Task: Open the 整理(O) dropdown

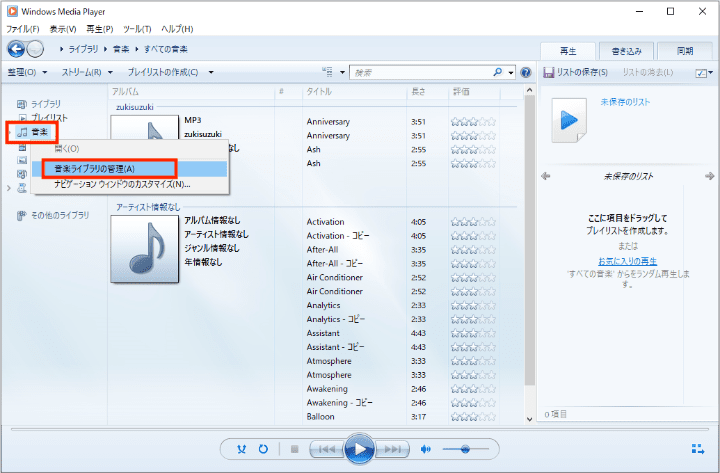Action: click(27, 72)
